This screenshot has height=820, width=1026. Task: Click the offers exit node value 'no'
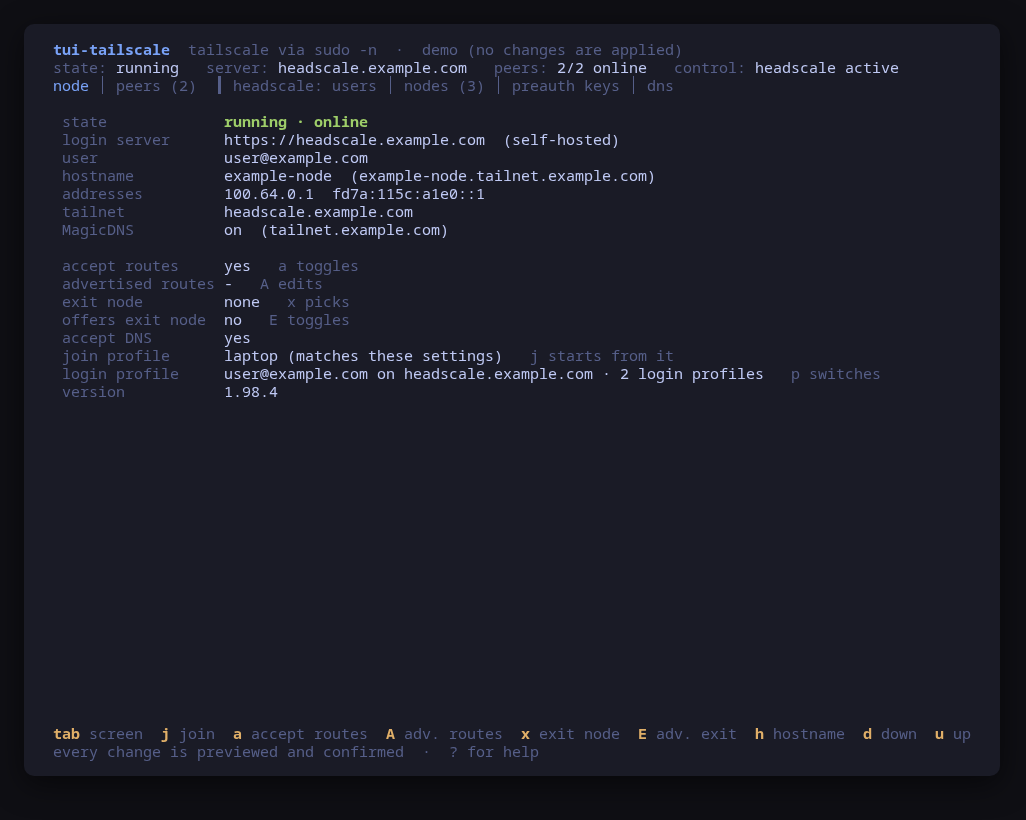pyautogui.click(x=233, y=320)
